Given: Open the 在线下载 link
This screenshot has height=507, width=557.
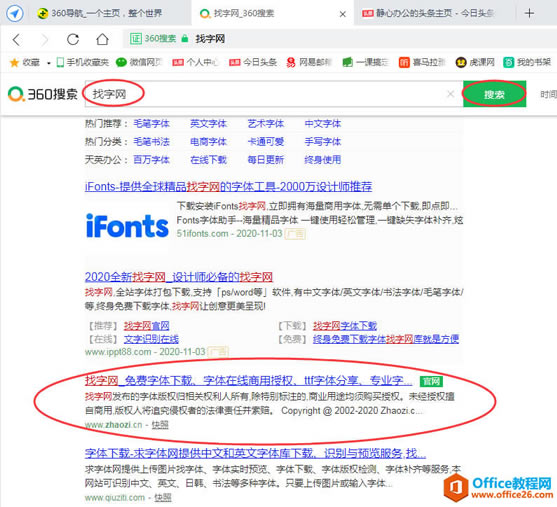Looking at the screenshot, I should click(208, 160).
